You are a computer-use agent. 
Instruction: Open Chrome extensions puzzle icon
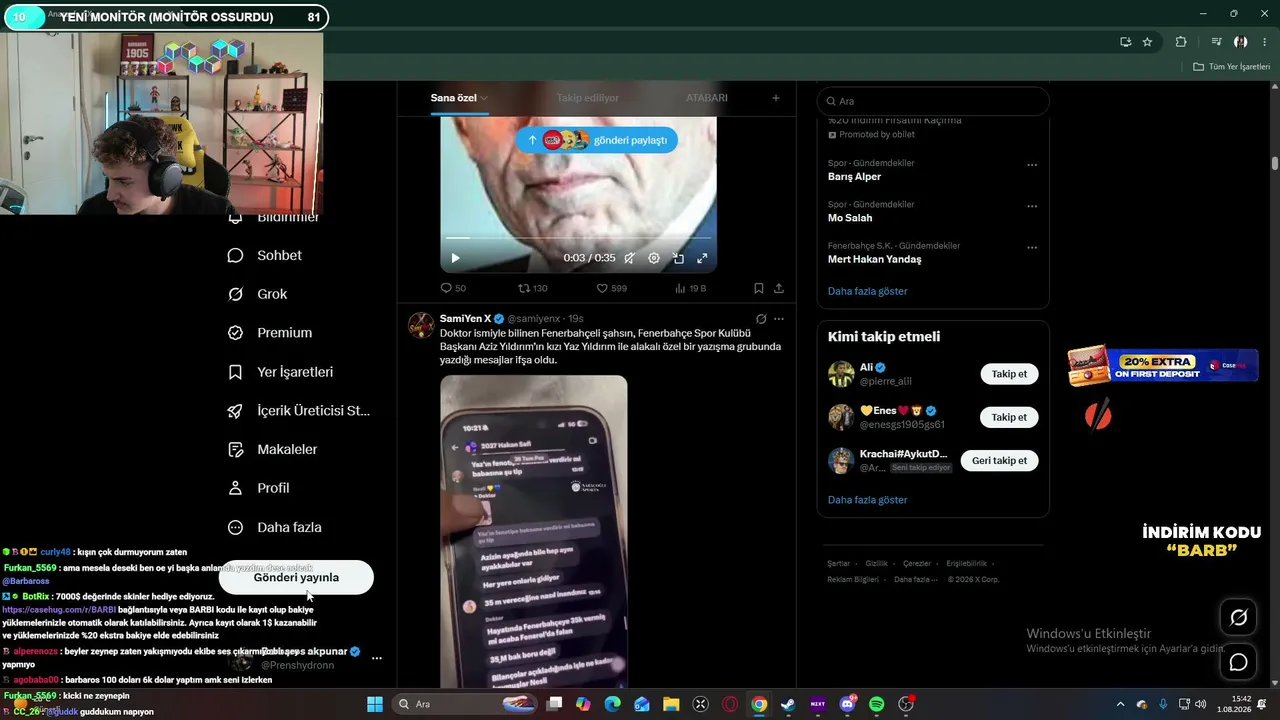pyautogui.click(x=1181, y=42)
